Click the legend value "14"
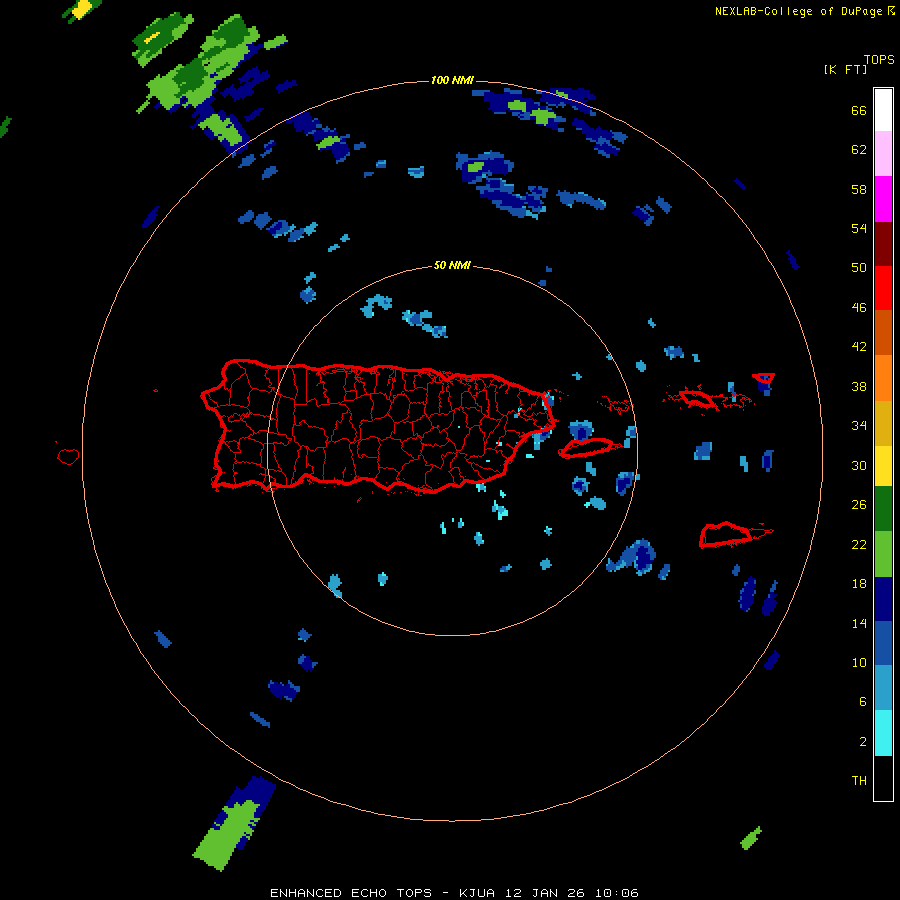The height and width of the screenshot is (900, 900). [x=859, y=623]
